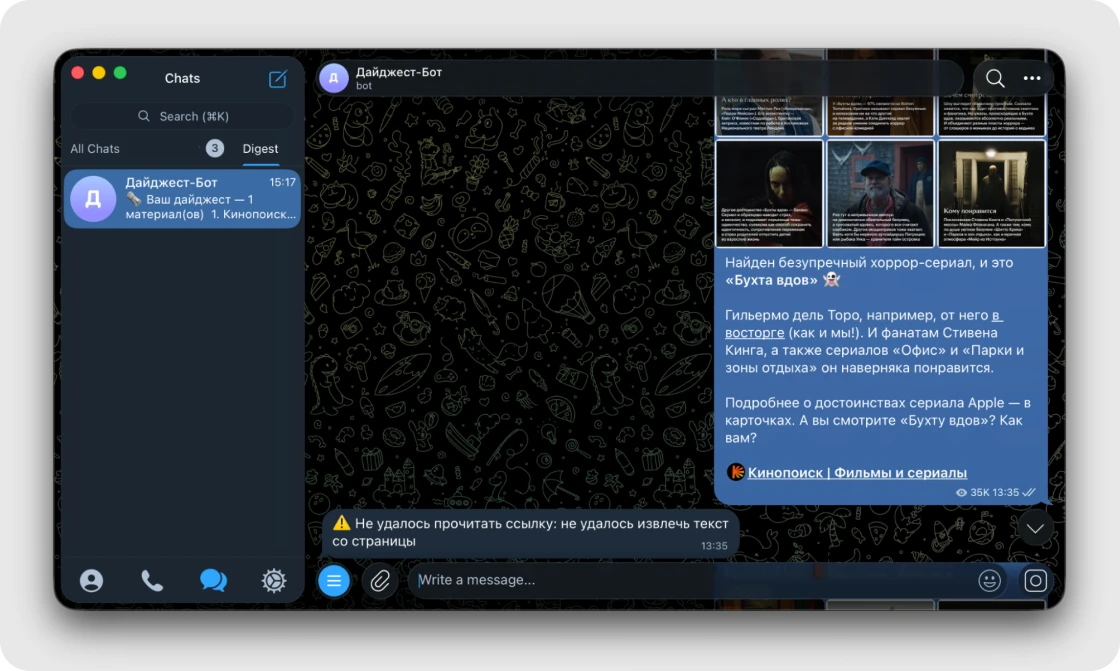Click the 'Chats' sidebar title
1120x671 pixels.
[182, 78]
